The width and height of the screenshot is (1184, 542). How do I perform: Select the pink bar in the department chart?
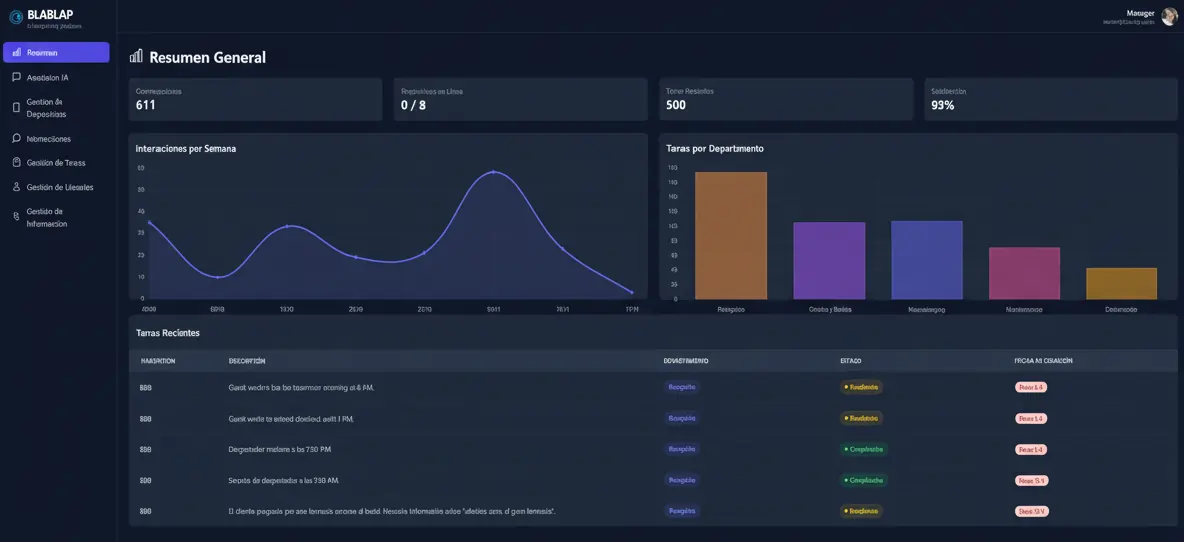click(x=1025, y=273)
